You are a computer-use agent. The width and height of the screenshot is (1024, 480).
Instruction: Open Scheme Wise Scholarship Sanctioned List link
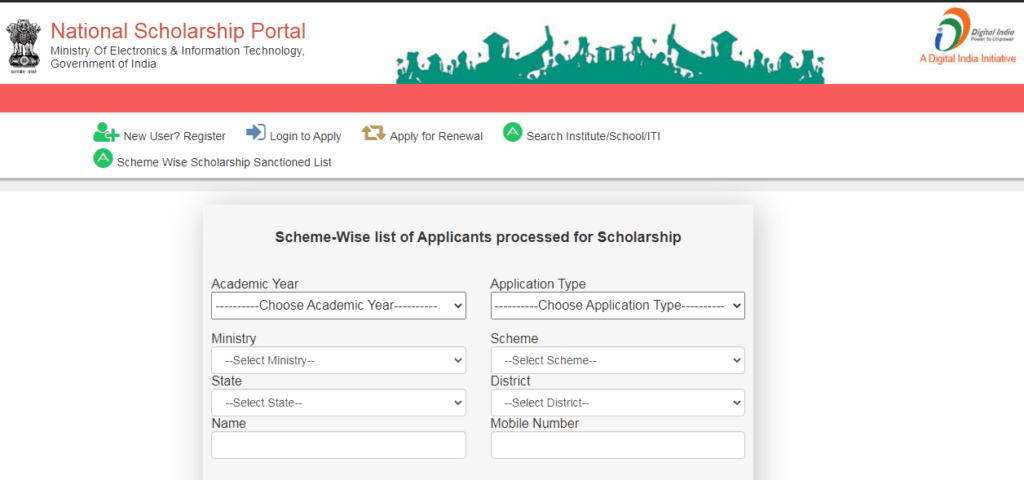224,162
